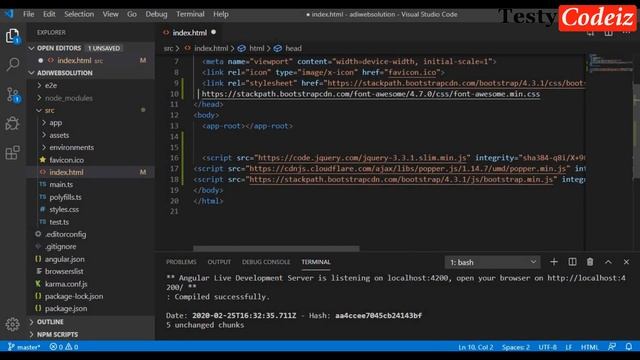Change HTML language mode in status bar
This screenshot has height=360, width=640.
pos(589,347)
